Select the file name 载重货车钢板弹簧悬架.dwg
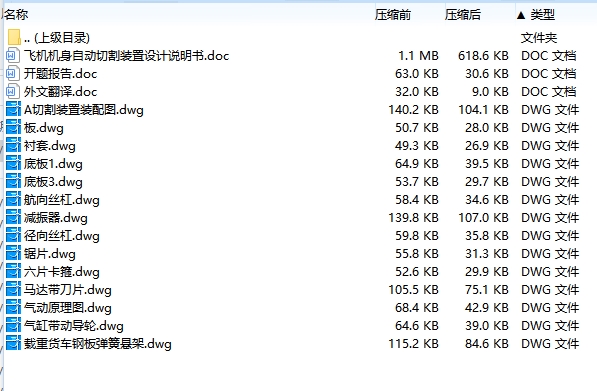597x391 pixels. 97,344
